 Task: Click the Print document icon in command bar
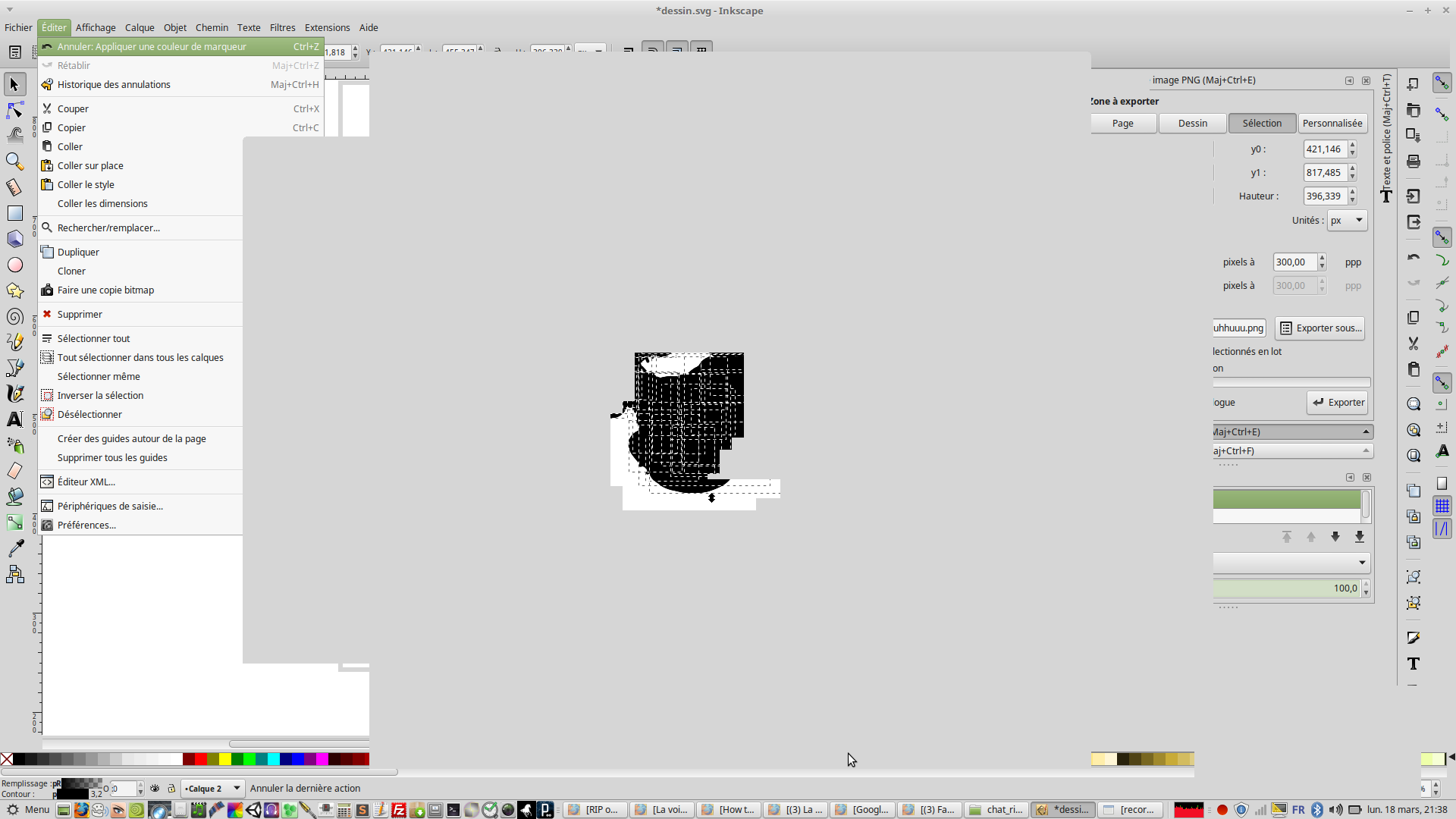(1414, 161)
